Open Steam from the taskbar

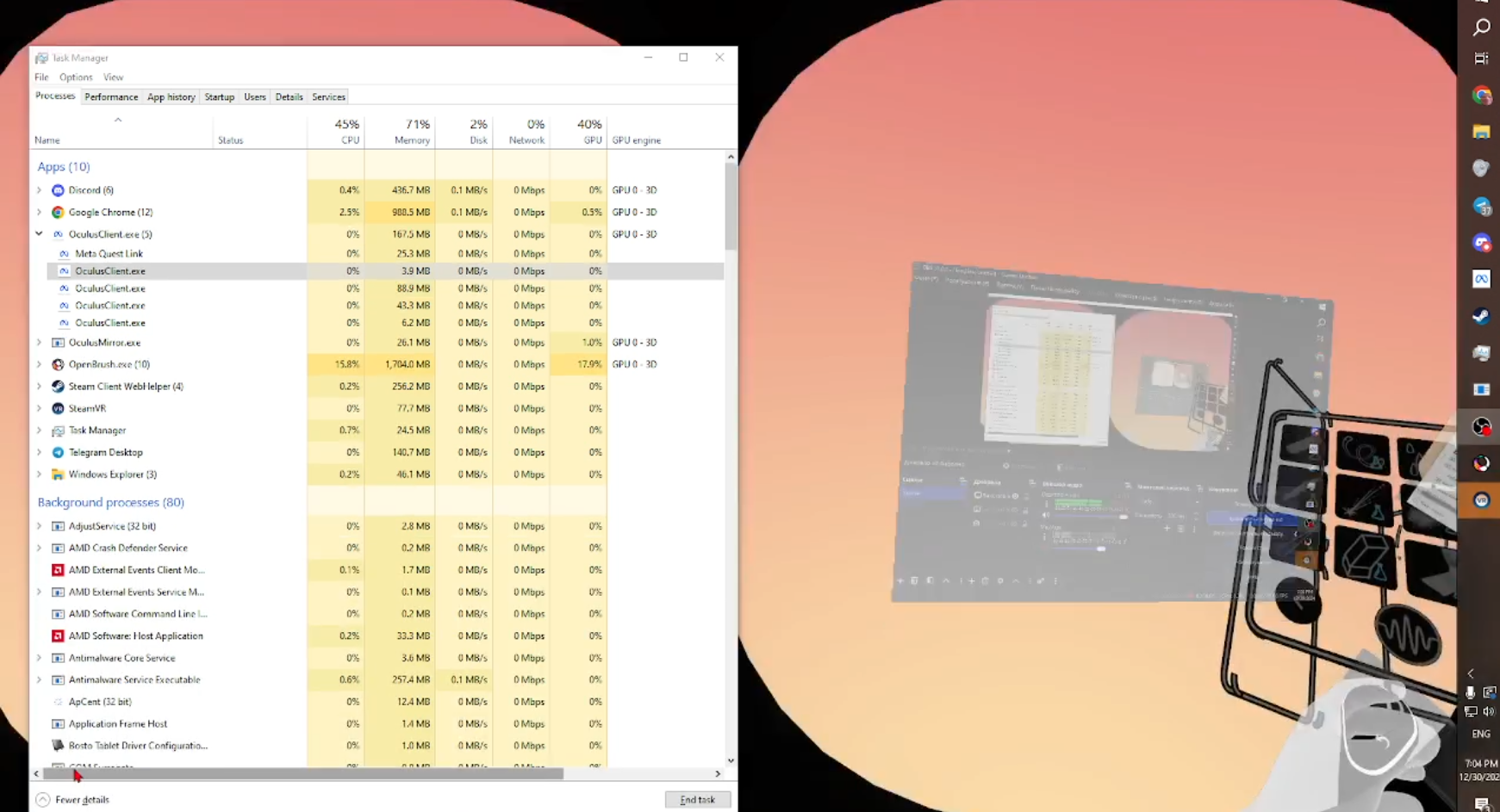[1481, 316]
